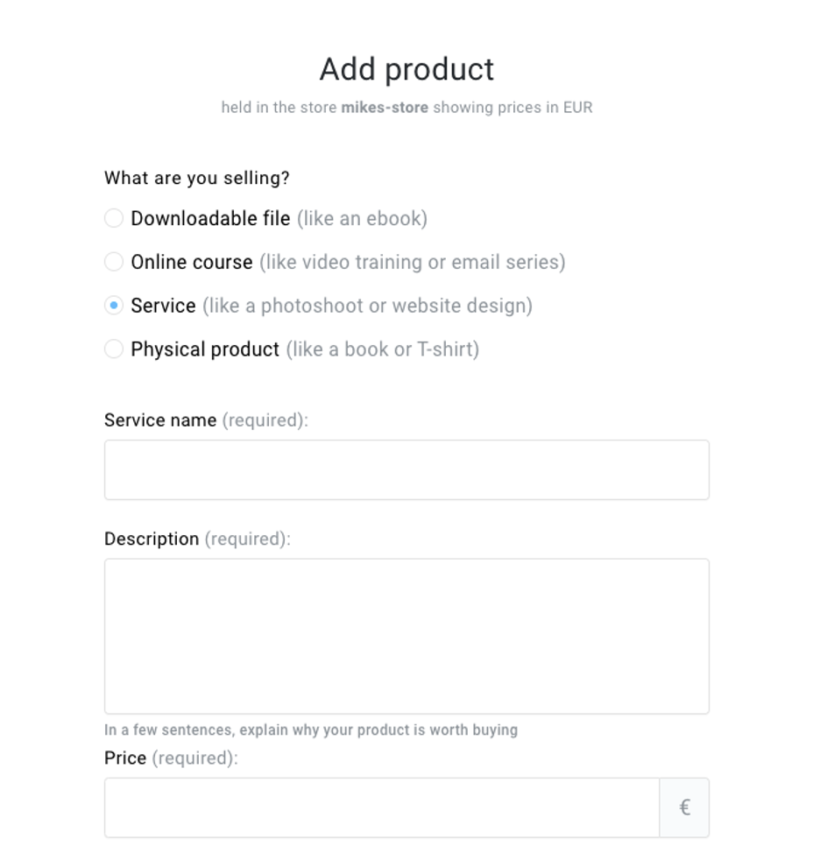Click the Add product heading
820x867 pixels.
(x=405, y=69)
